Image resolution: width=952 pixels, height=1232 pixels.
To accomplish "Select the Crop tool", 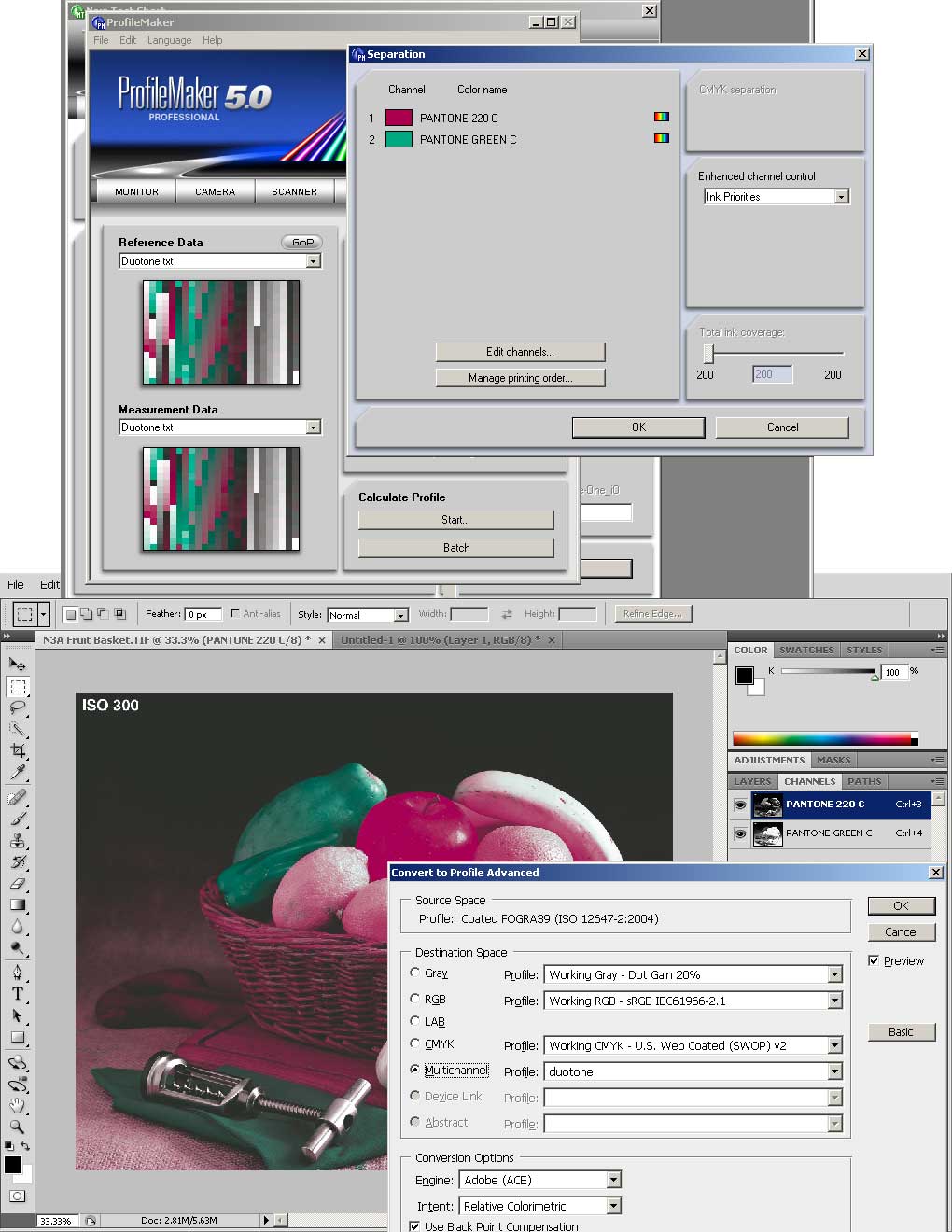I will 18,751.
